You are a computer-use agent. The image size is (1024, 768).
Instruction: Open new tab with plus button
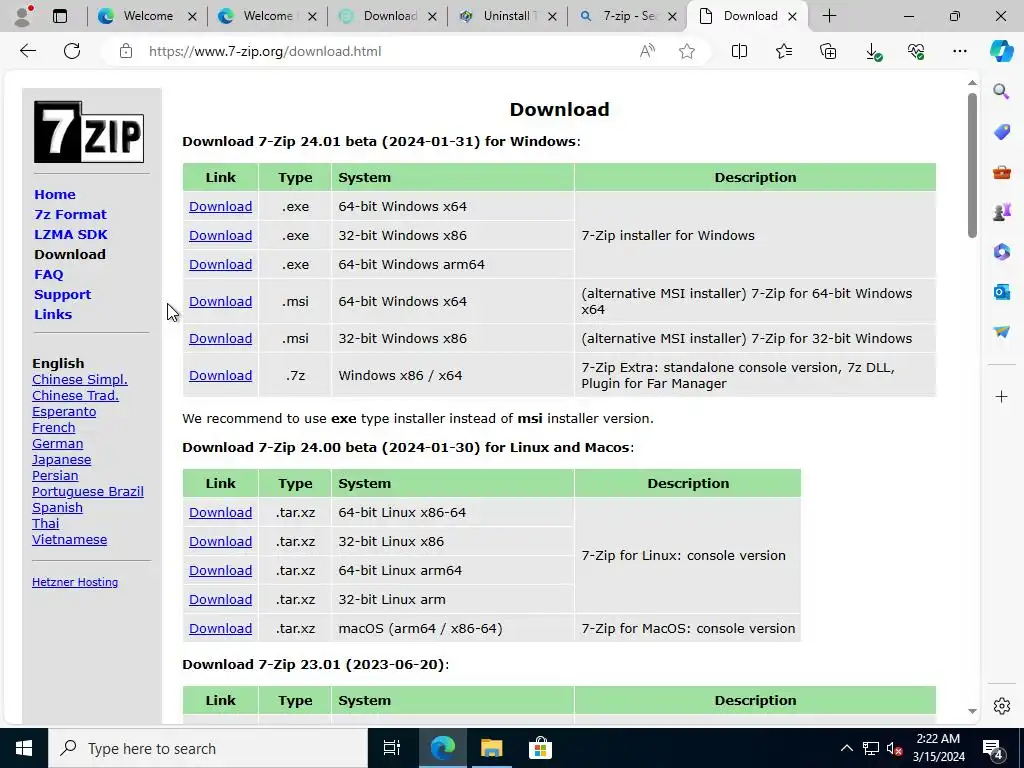pos(829,16)
